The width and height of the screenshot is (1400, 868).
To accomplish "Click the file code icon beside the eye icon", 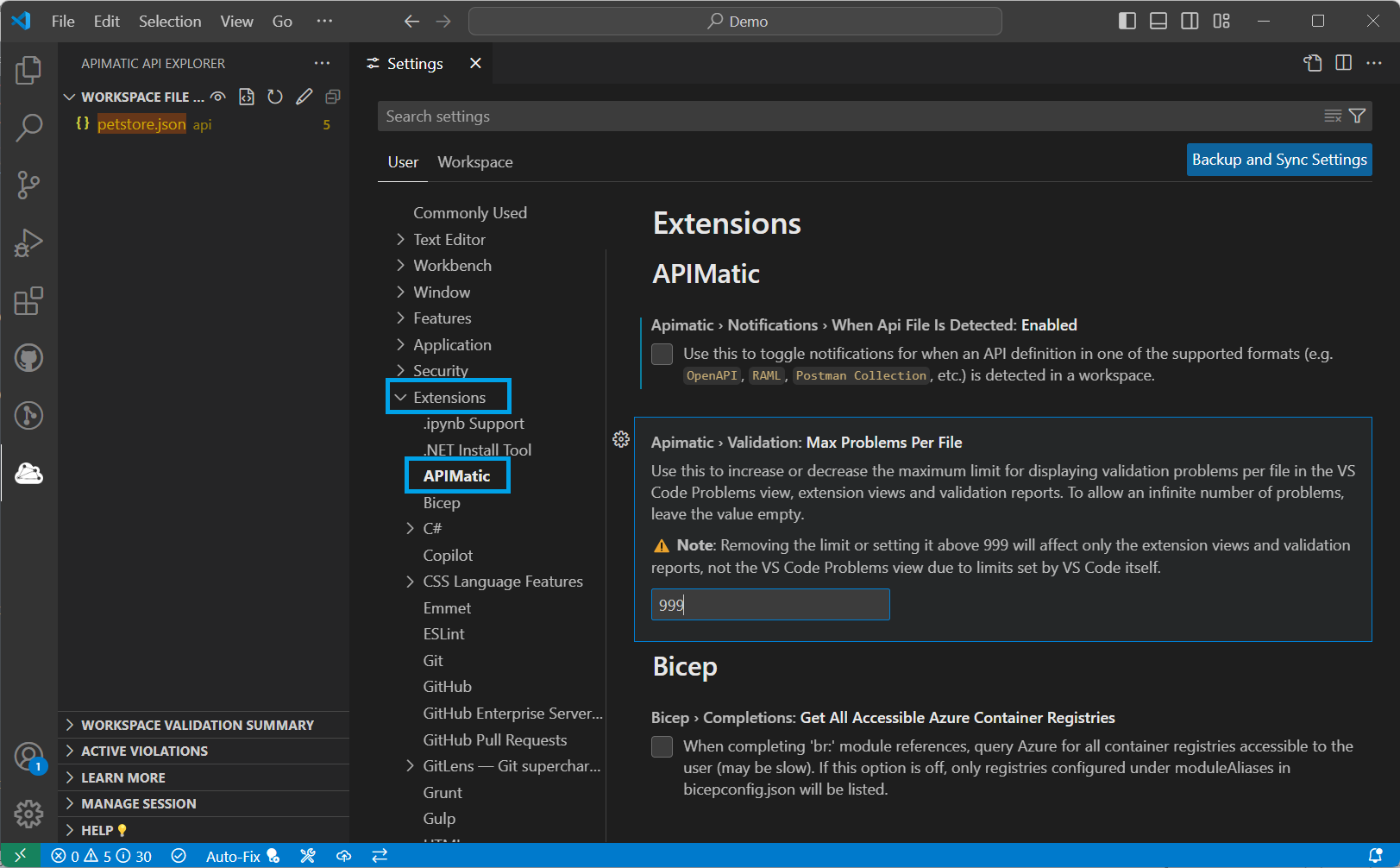I will click(247, 97).
